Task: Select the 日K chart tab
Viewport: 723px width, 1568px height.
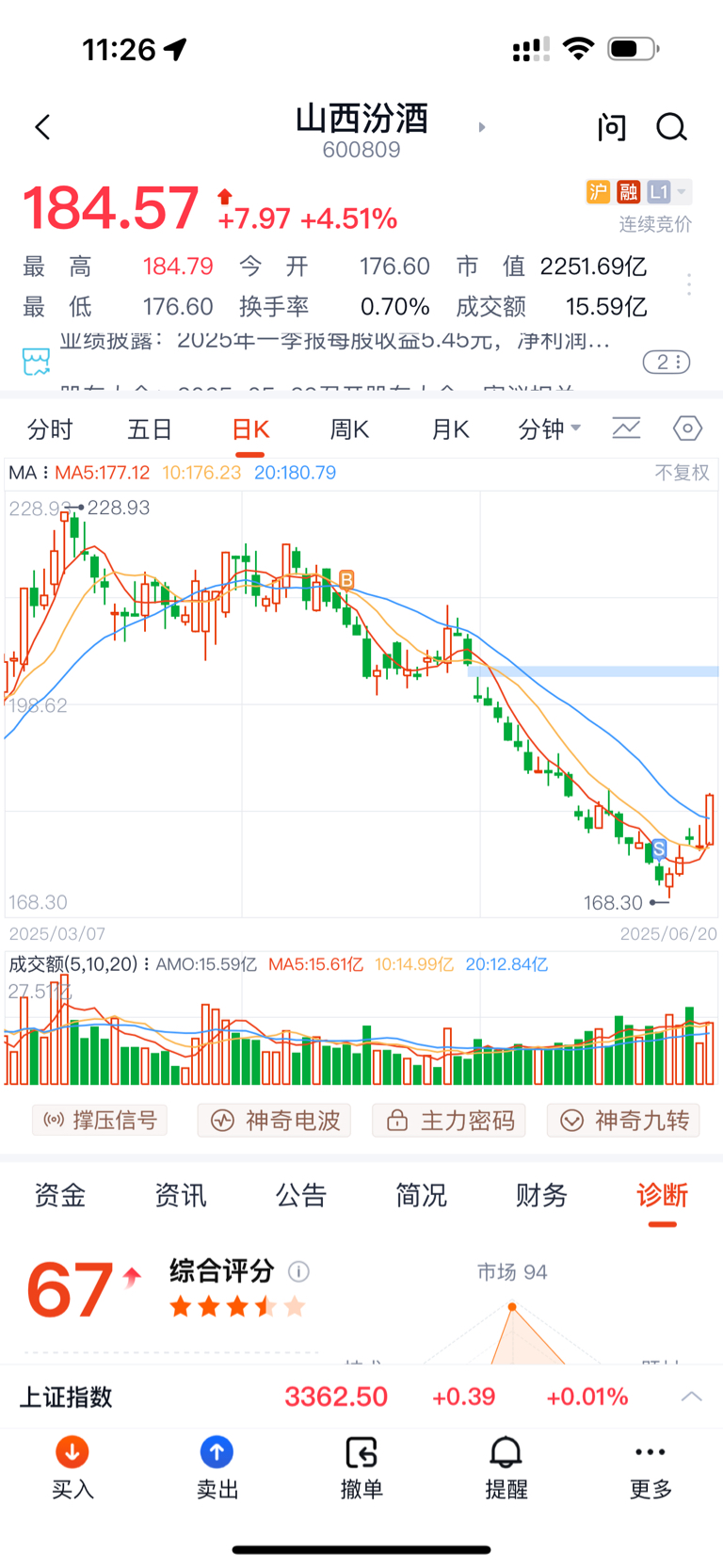Action: pos(250,429)
